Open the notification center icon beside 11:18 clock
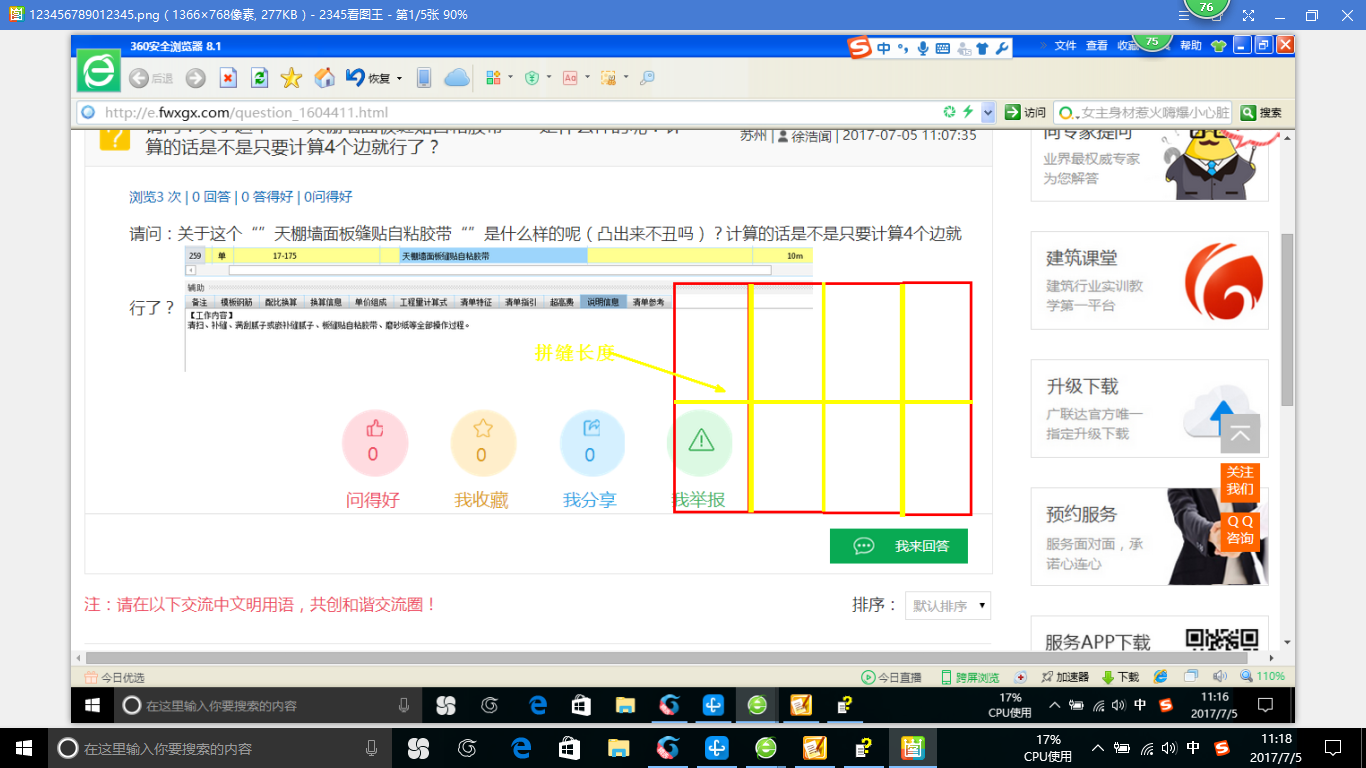The height and width of the screenshot is (768, 1366). click(1332, 748)
